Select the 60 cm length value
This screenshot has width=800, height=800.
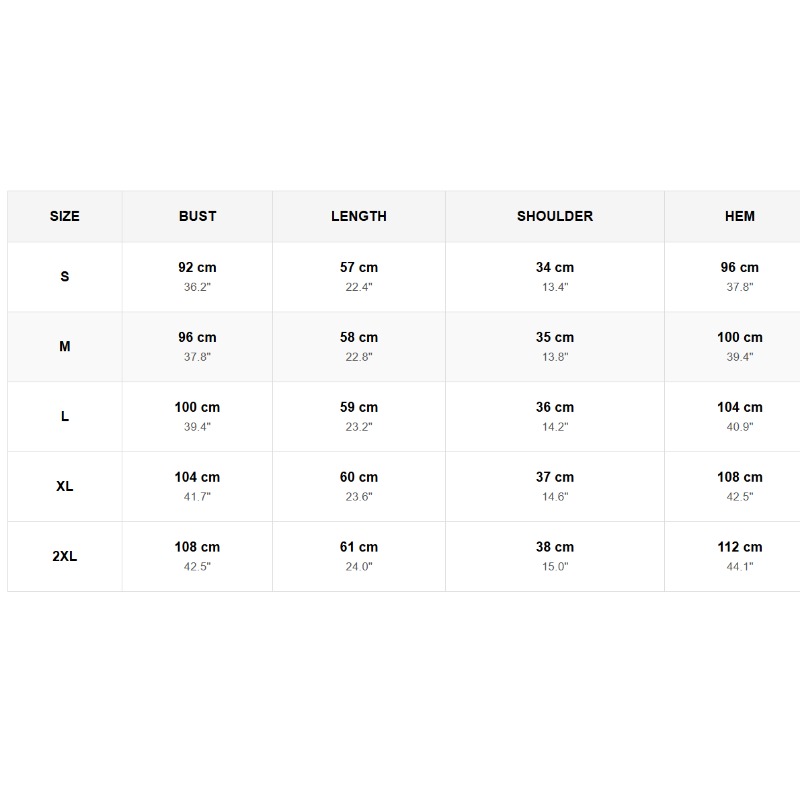pos(359,477)
